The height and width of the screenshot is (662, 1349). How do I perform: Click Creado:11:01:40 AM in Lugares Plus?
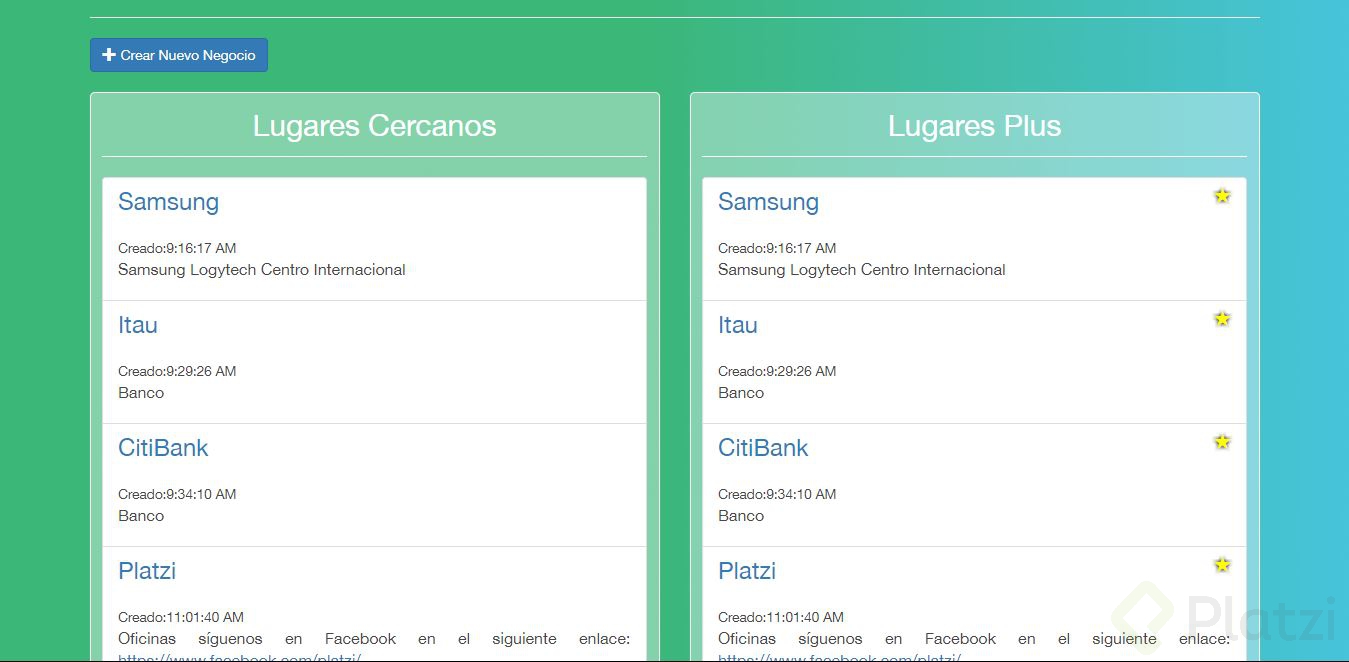(x=781, y=617)
